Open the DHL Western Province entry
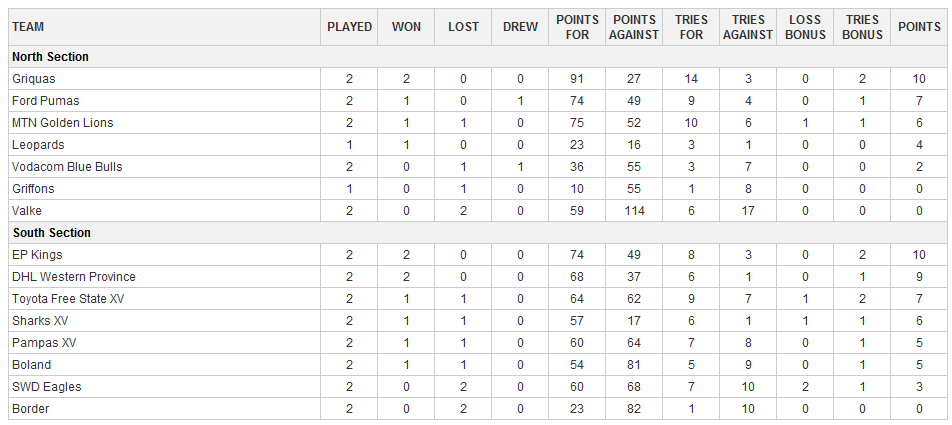Image resolution: width=952 pixels, height=425 pixels. (73, 277)
